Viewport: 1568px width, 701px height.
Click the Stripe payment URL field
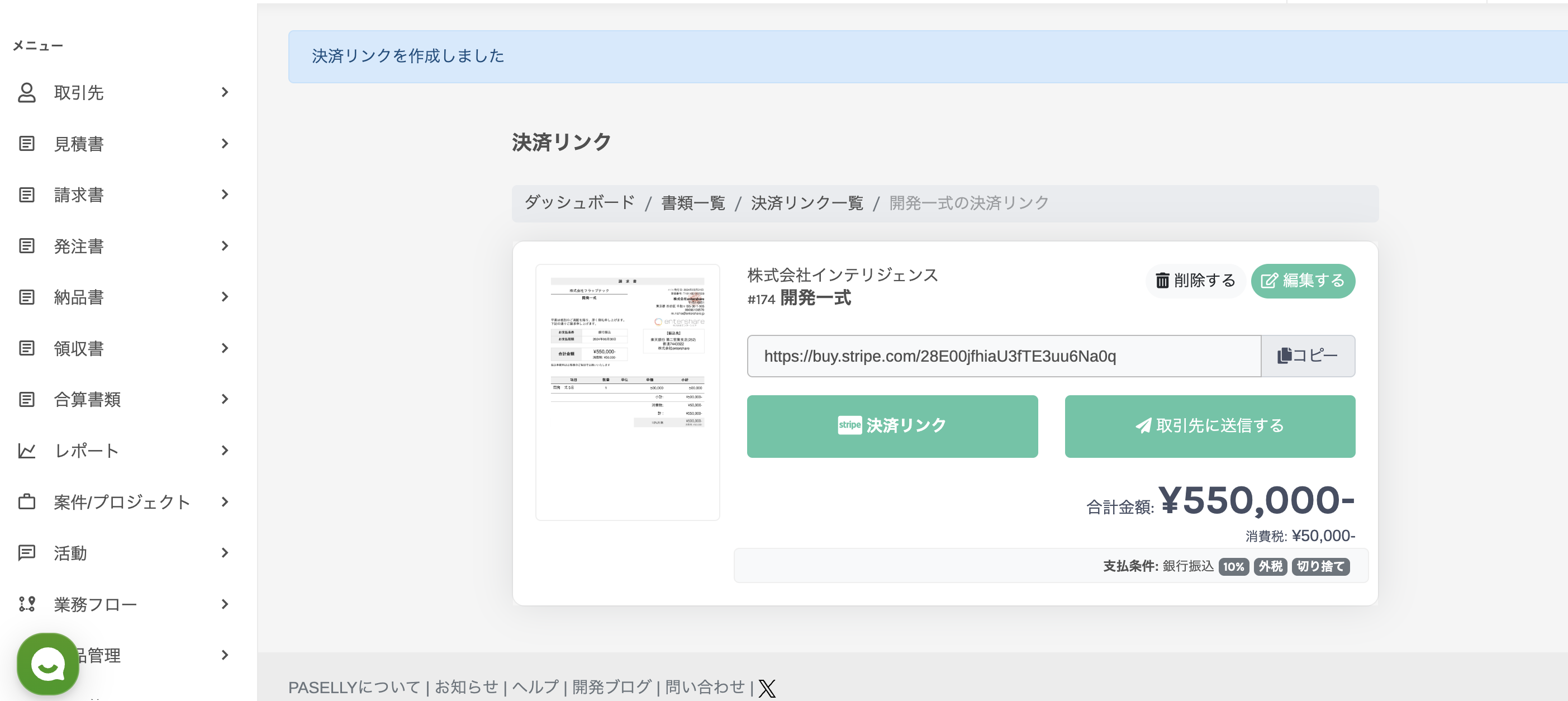pyautogui.click(x=1004, y=356)
